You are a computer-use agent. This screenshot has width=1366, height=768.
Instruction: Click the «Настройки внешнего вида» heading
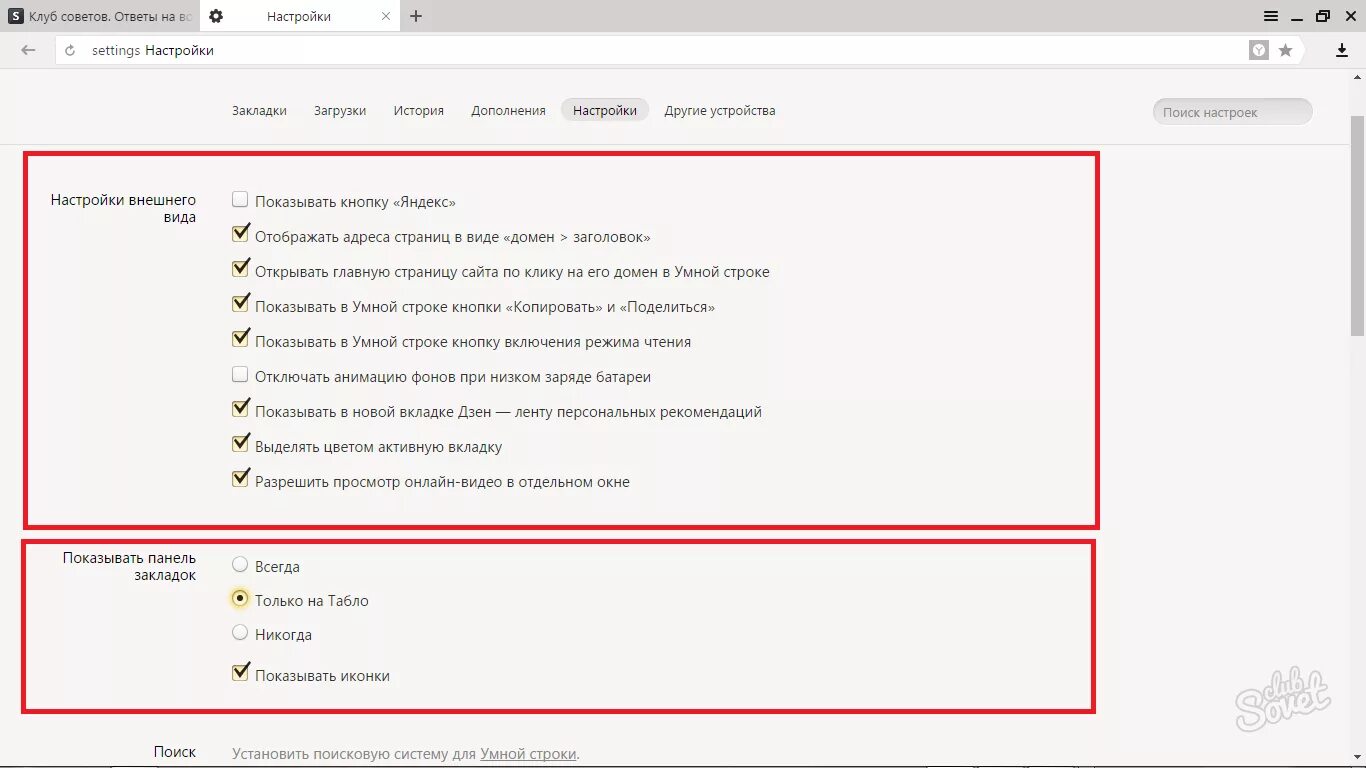(124, 208)
